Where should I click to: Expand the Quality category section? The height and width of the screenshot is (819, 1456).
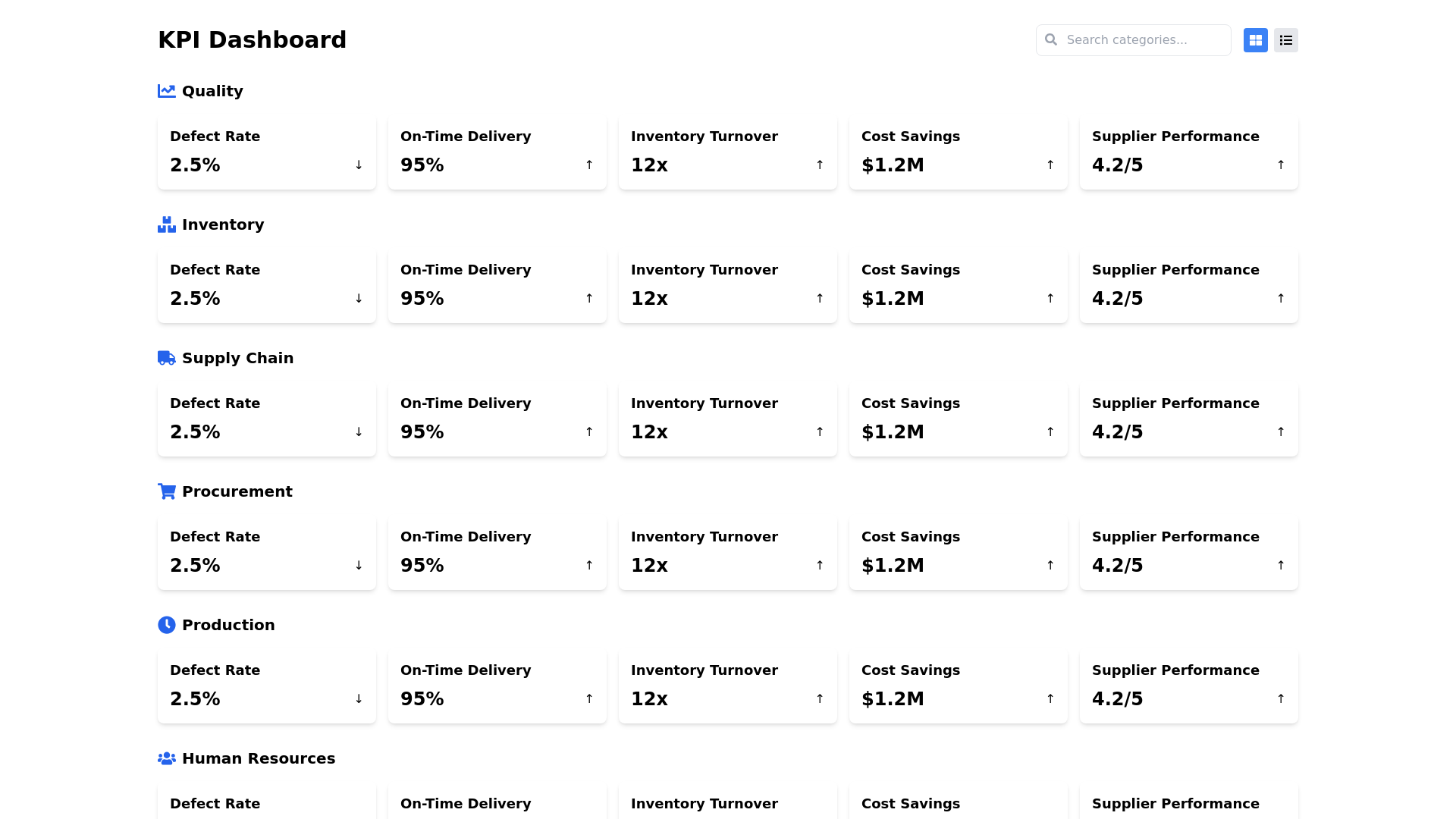click(212, 91)
